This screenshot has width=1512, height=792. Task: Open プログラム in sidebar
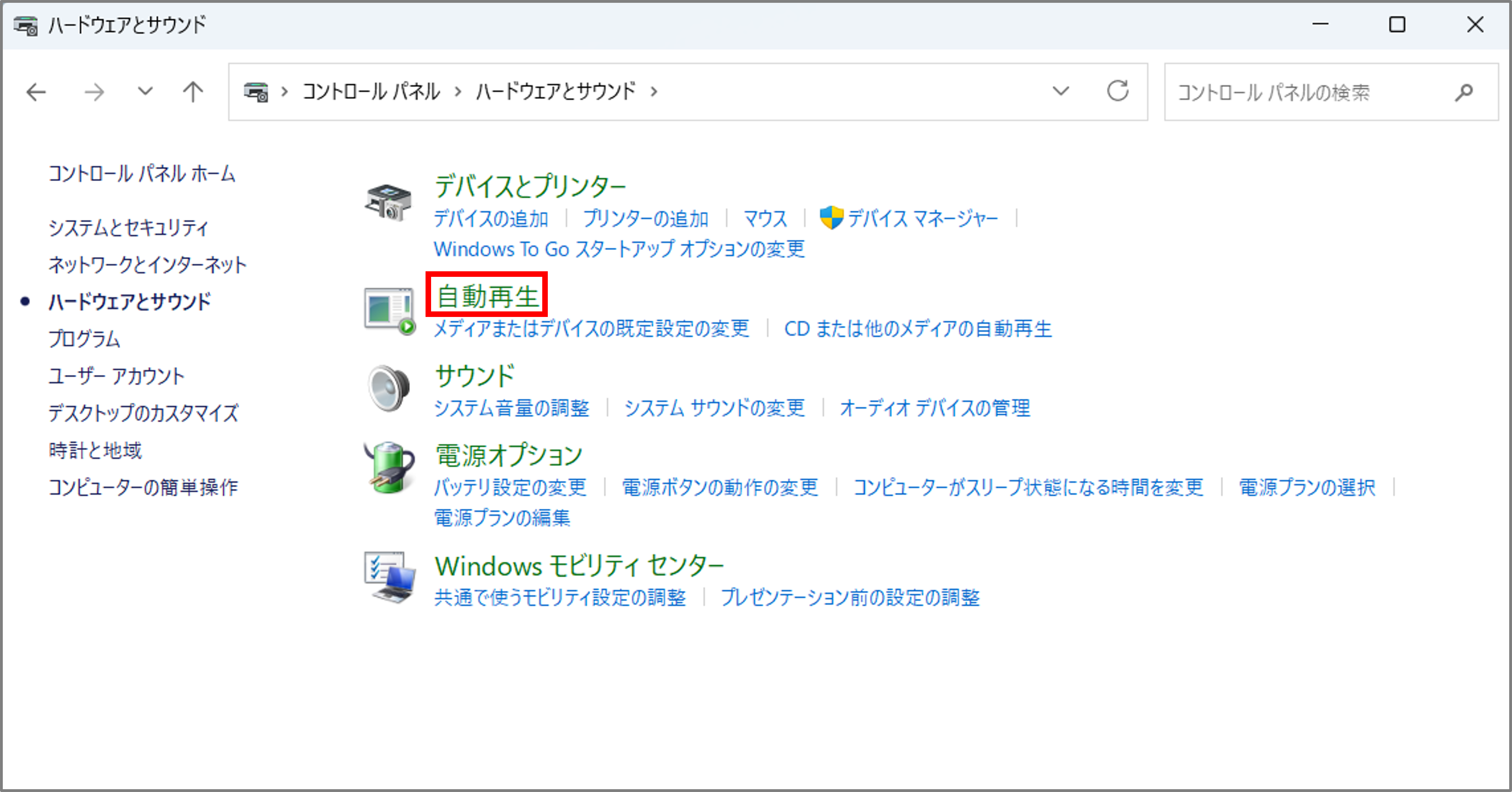85,339
